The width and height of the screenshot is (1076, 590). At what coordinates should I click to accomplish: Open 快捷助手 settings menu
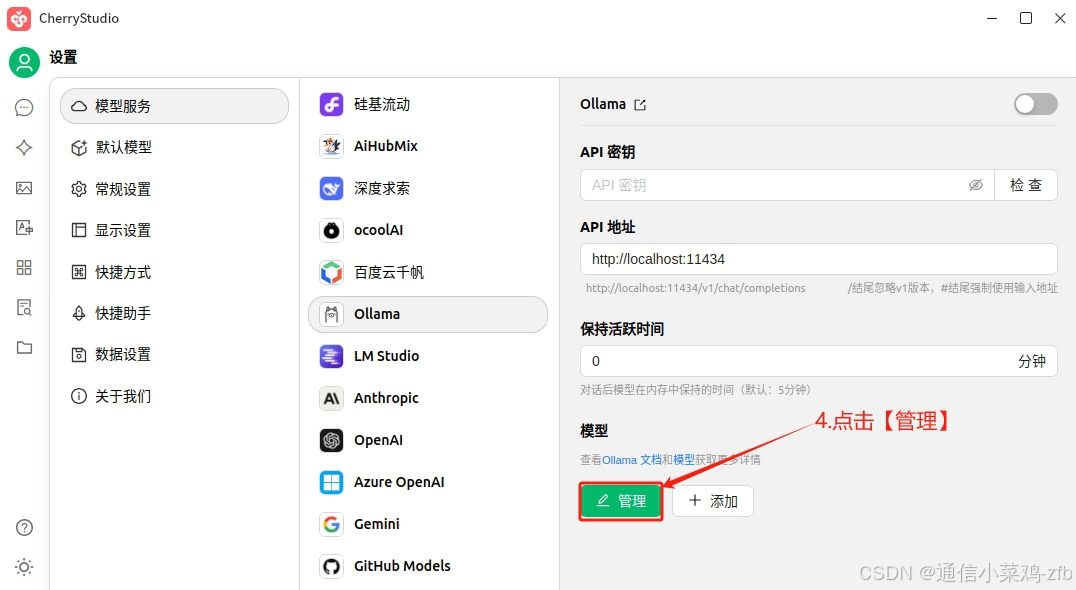point(174,314)
